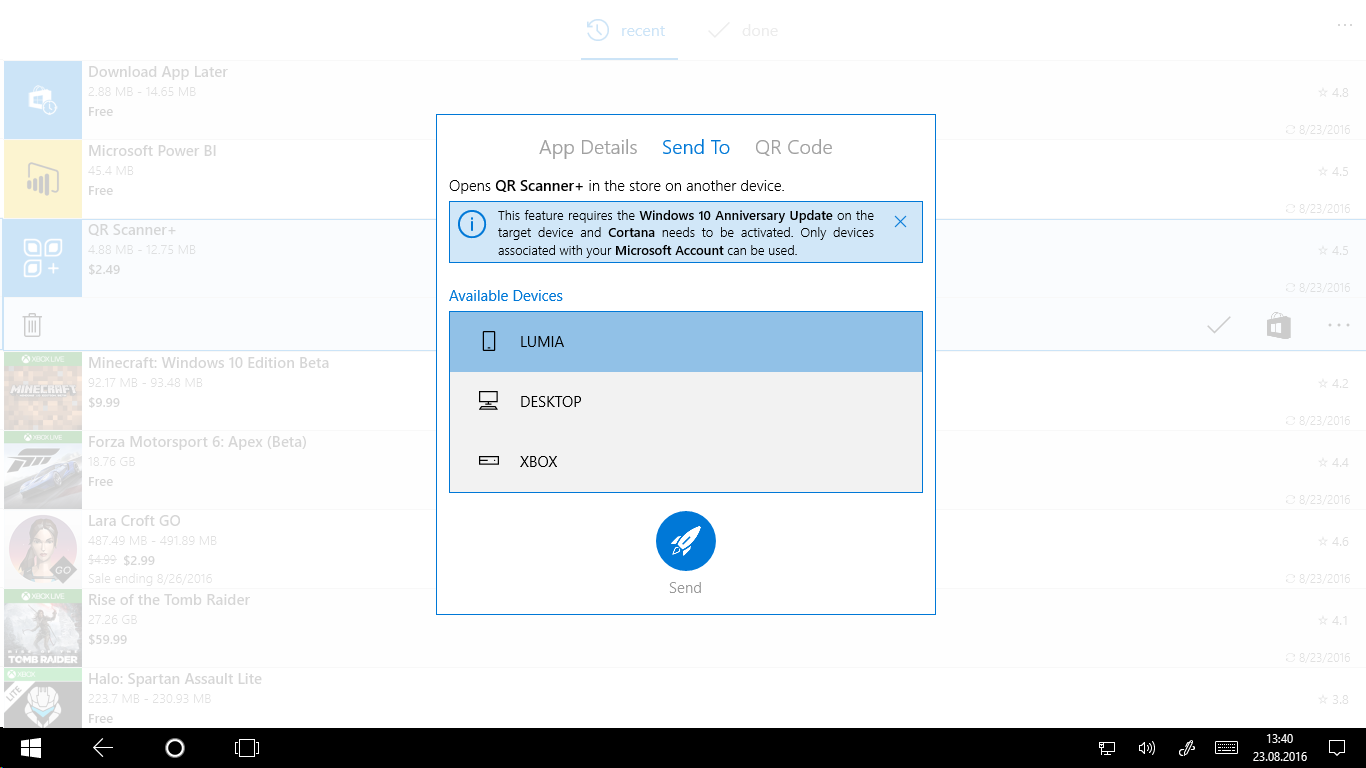The image size is (1366, 768).
Task: Choose DESKTOP from available devices
Action: point(686,402)
